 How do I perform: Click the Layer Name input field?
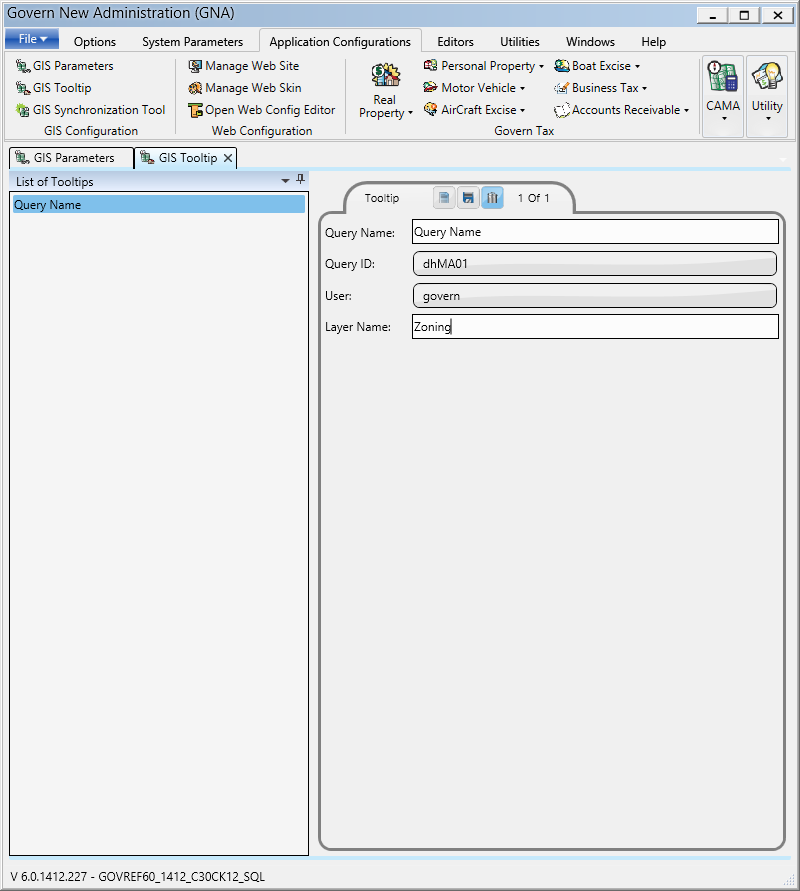[594, 327]
